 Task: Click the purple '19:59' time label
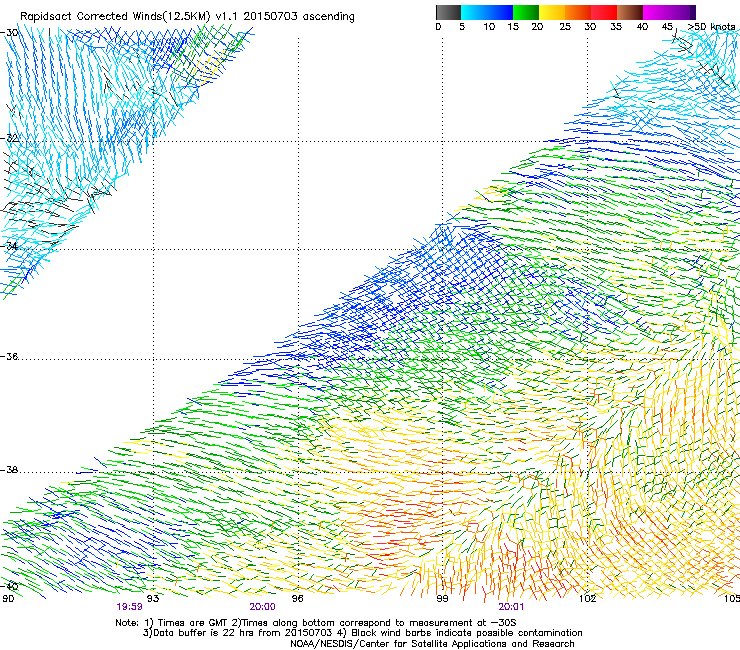129,607
